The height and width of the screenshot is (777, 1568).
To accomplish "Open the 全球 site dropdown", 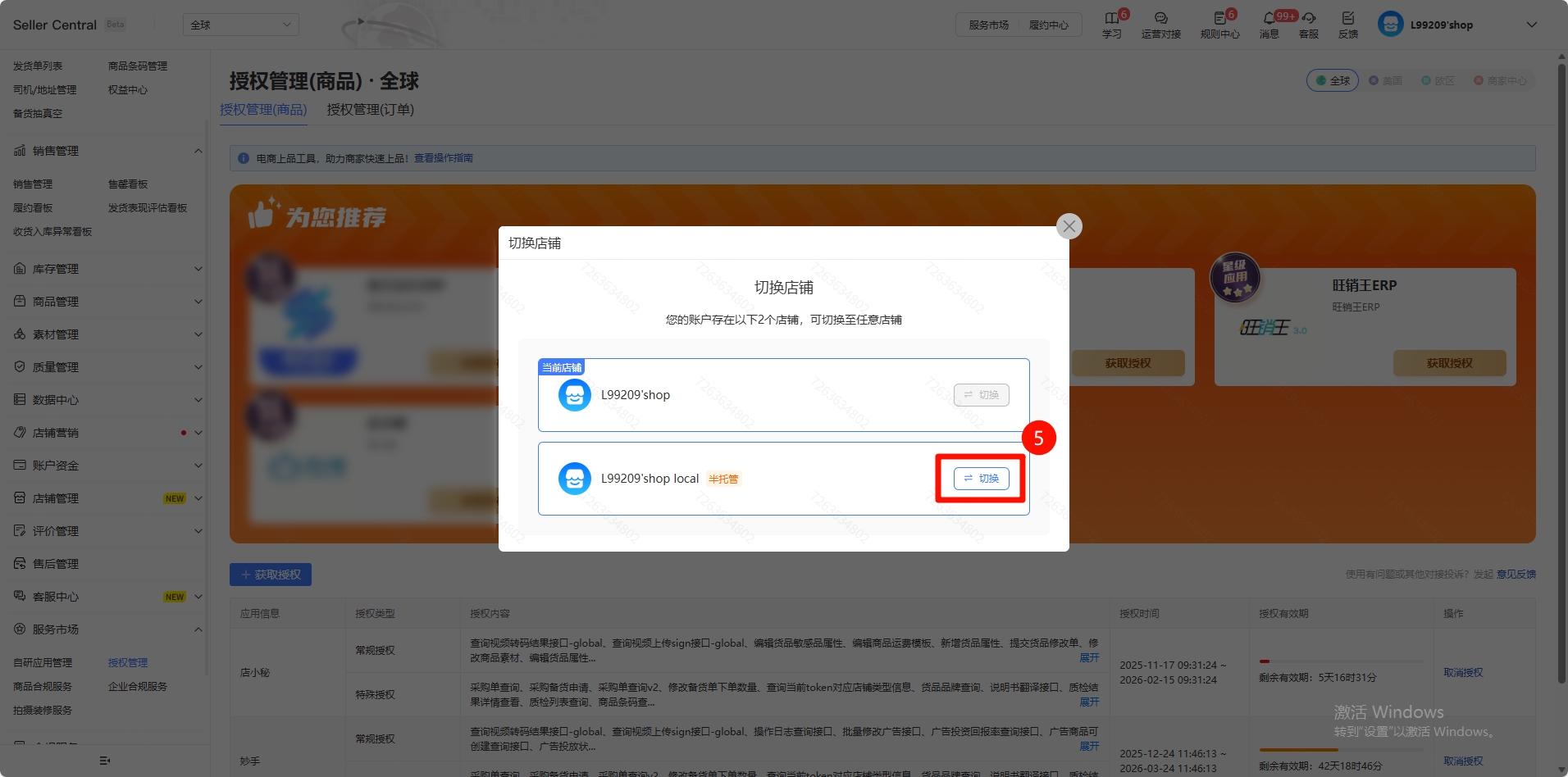I will 240,25.
